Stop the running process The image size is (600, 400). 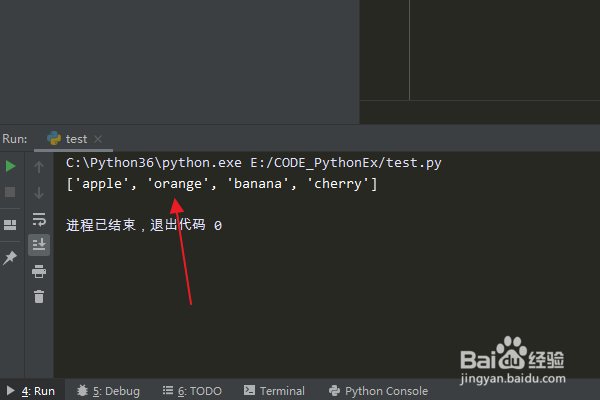click(x=10, y=192)
